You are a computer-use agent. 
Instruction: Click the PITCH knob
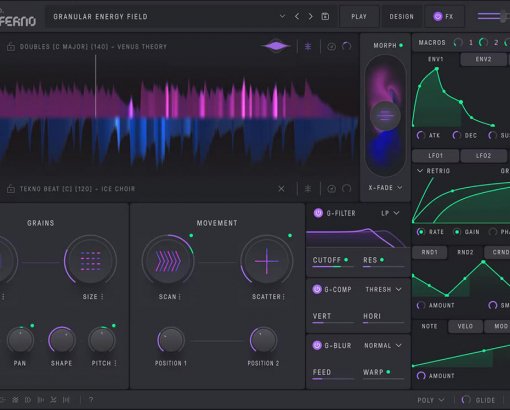click(x=102, y=340)
